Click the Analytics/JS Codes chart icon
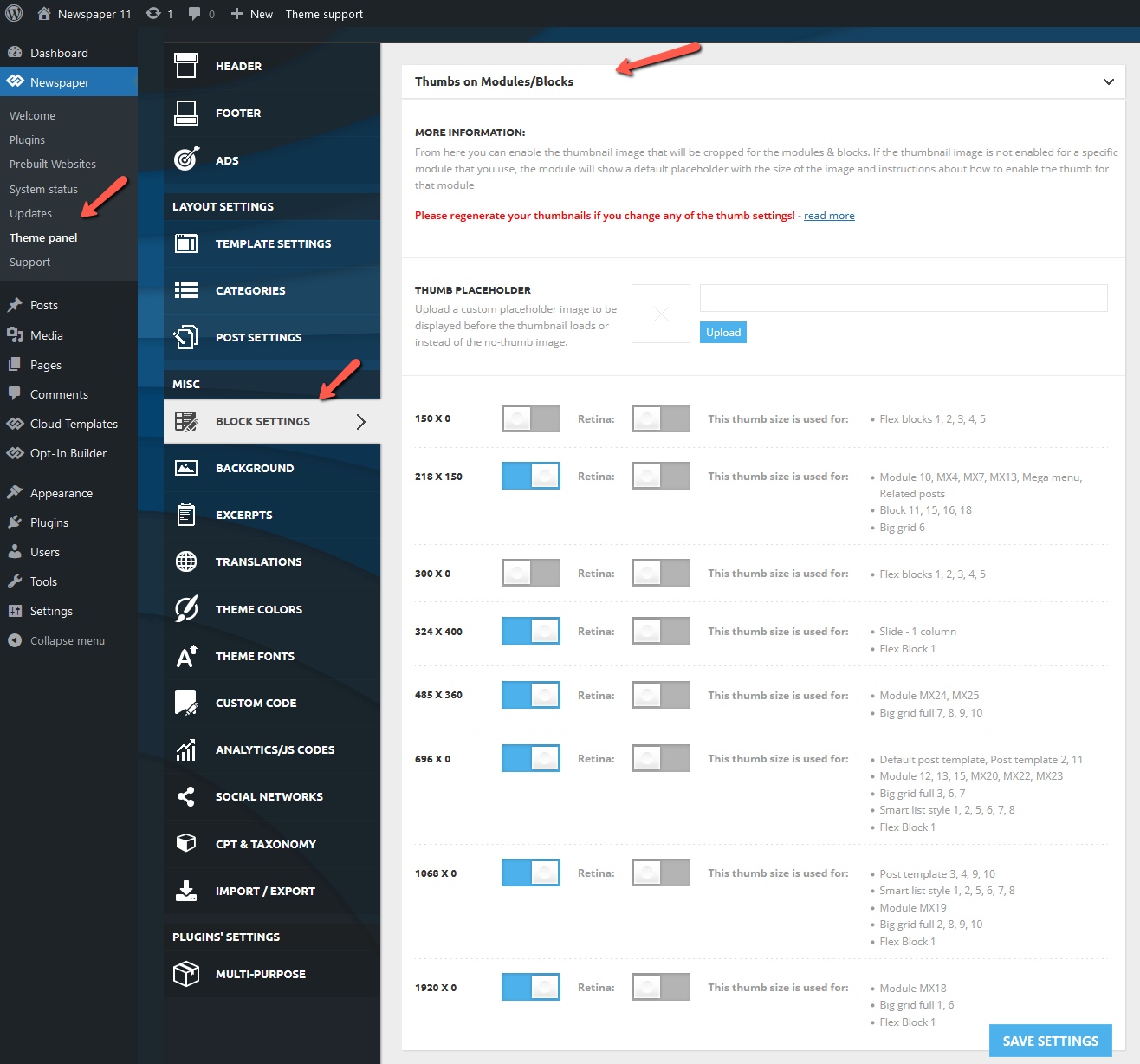This screenshot has width=1140, height=1064. coord(186,749)
